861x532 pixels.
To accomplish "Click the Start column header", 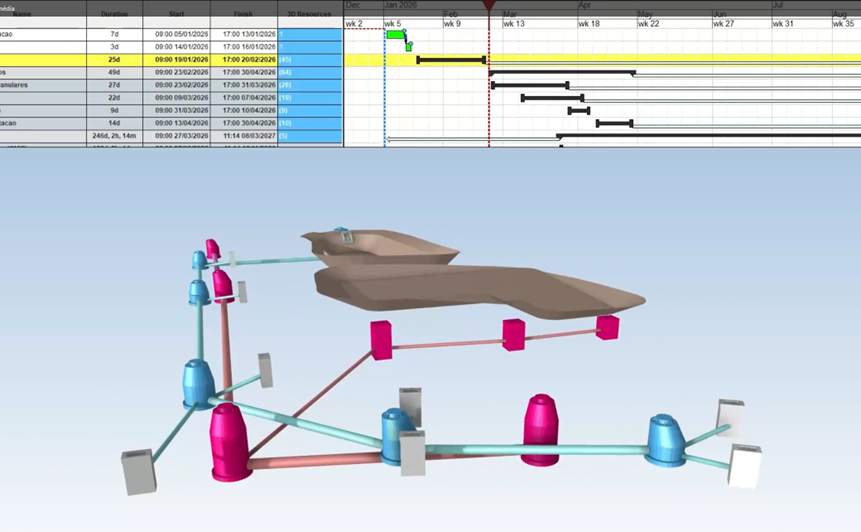I will pyautogui.click(x=176, y=14).
